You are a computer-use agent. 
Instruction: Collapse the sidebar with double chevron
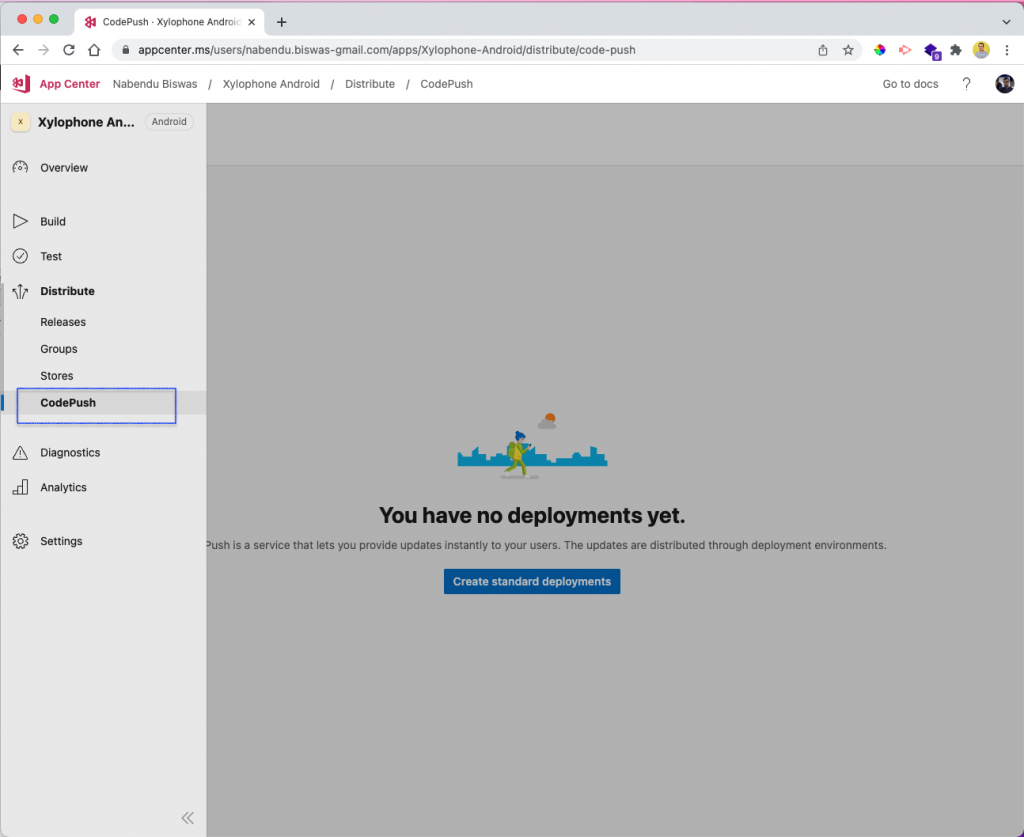coord(188,817)
